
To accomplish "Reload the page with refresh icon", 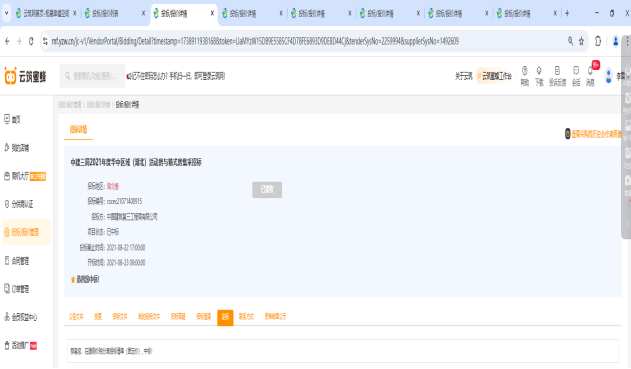I will coord(31,41).
